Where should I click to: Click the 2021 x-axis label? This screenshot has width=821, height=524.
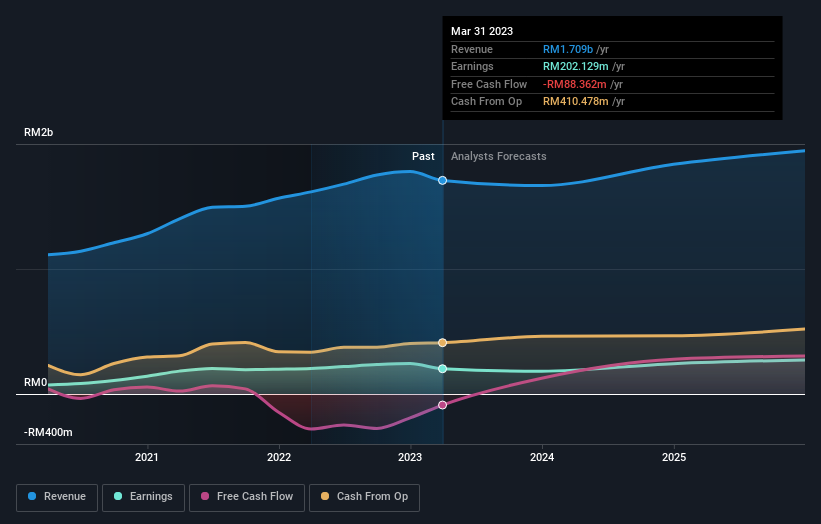[147, 458]
